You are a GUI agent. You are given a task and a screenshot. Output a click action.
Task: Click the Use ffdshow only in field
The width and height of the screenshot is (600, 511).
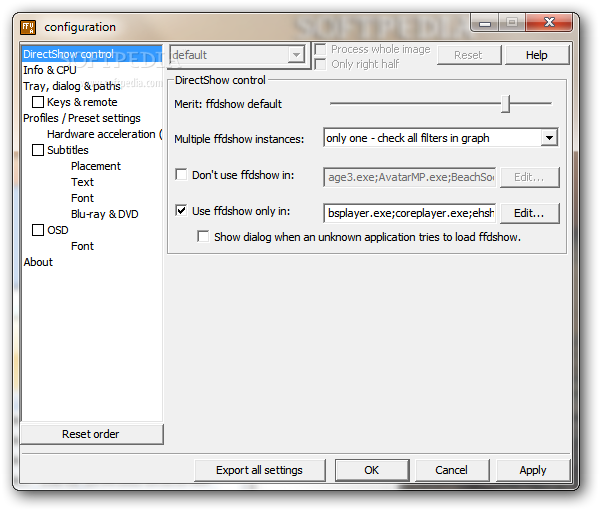pyautogui.click(x=410, y=213)
